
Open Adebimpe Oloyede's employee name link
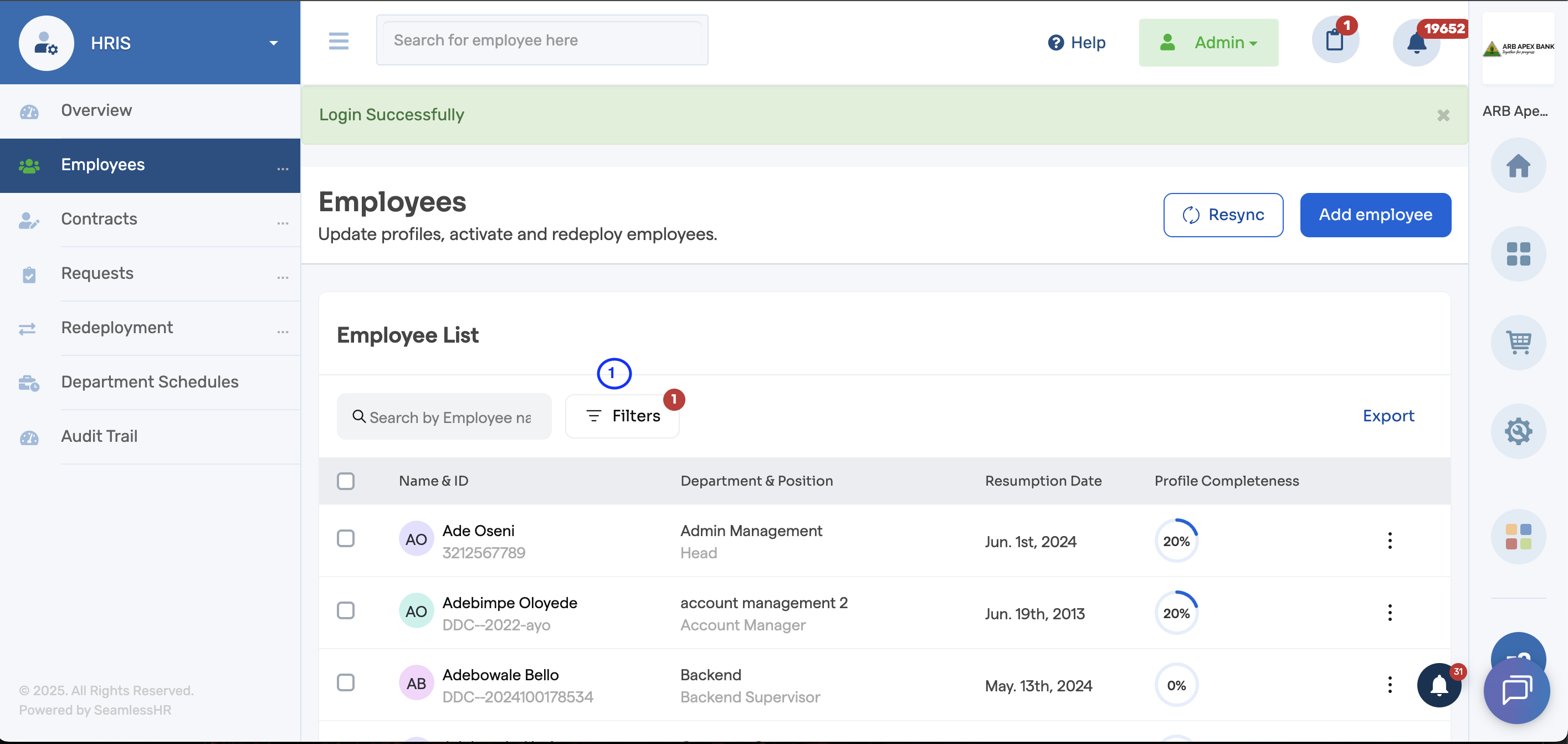pyautogui.click(x=510, y=603)
